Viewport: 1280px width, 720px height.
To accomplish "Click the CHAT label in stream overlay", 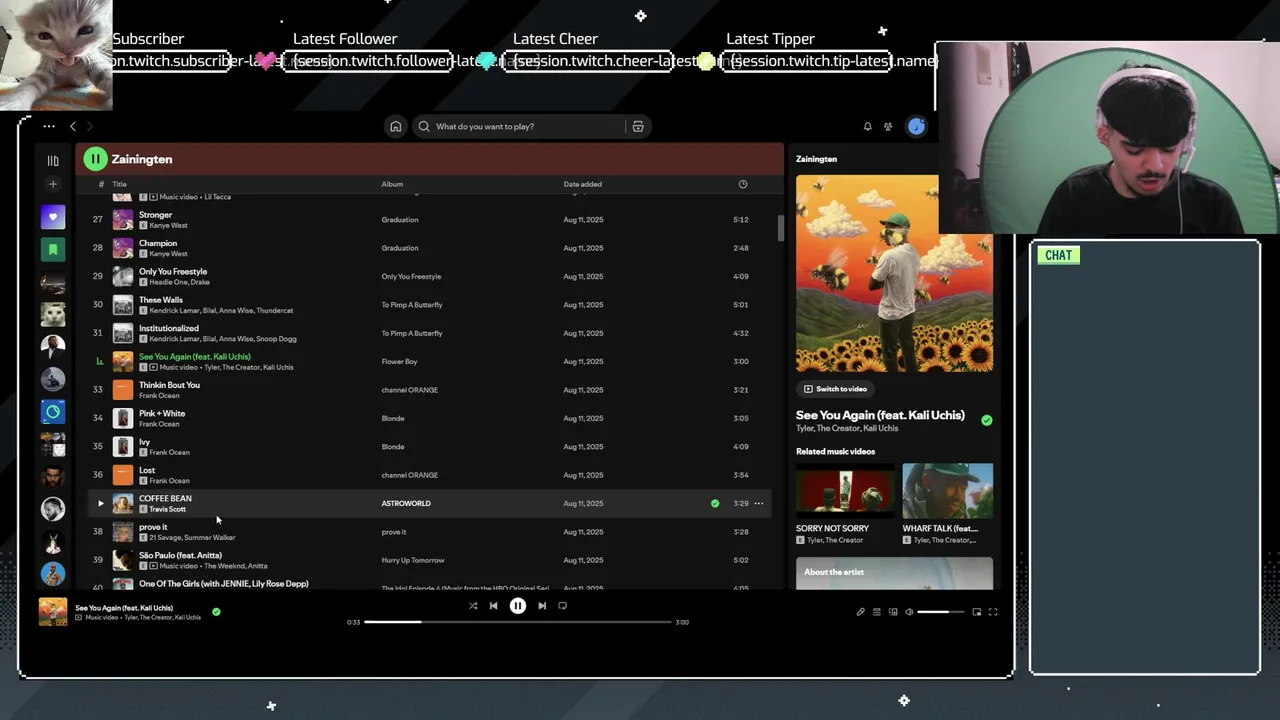I will click(x=1058, y=255).
